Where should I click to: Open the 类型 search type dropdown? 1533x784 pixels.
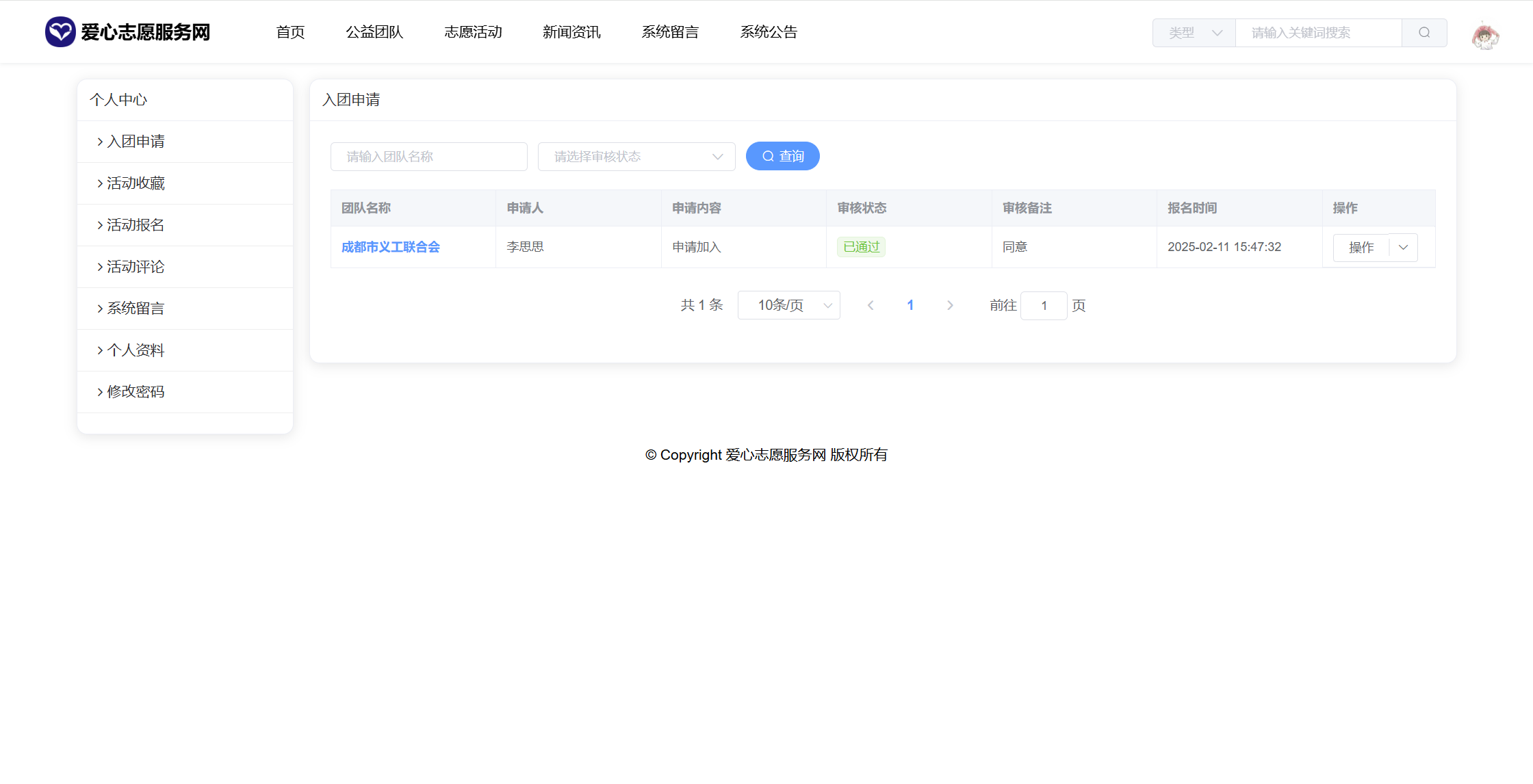point(1194,32)
